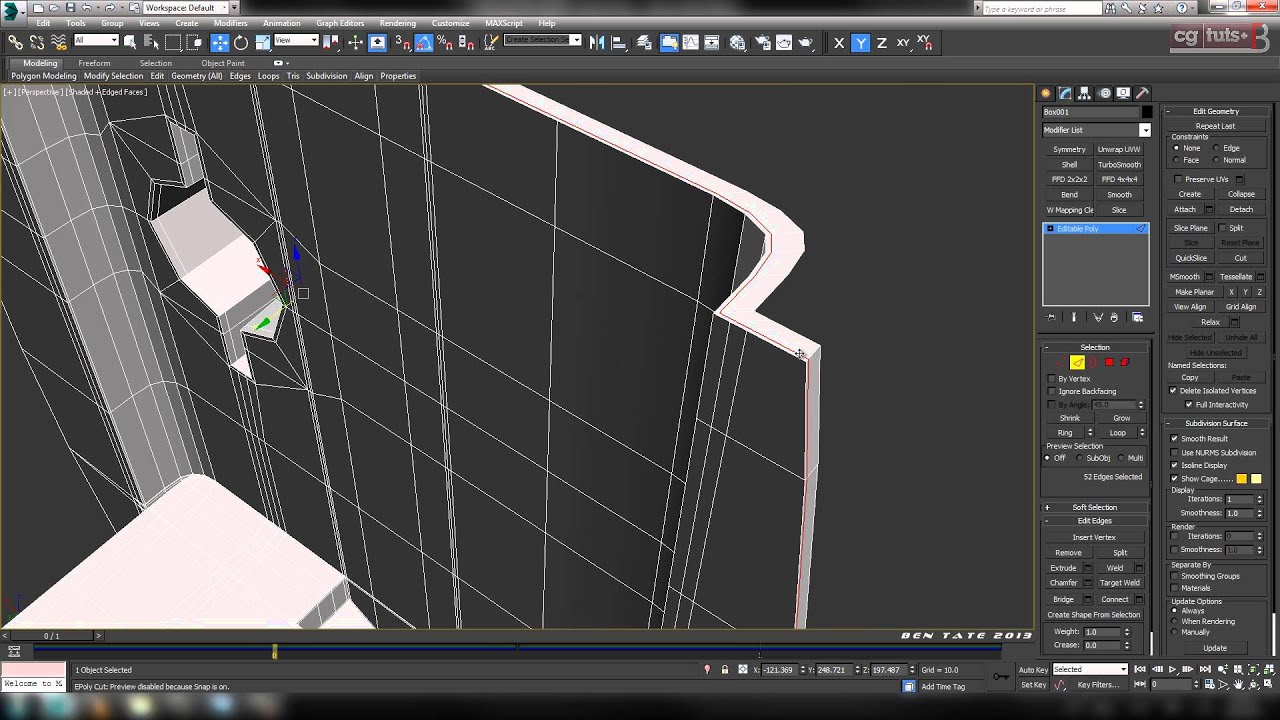This screenshot has width=1280, height=720.
Task: Open the Create command panel tab
Action: pos(1047,93)
